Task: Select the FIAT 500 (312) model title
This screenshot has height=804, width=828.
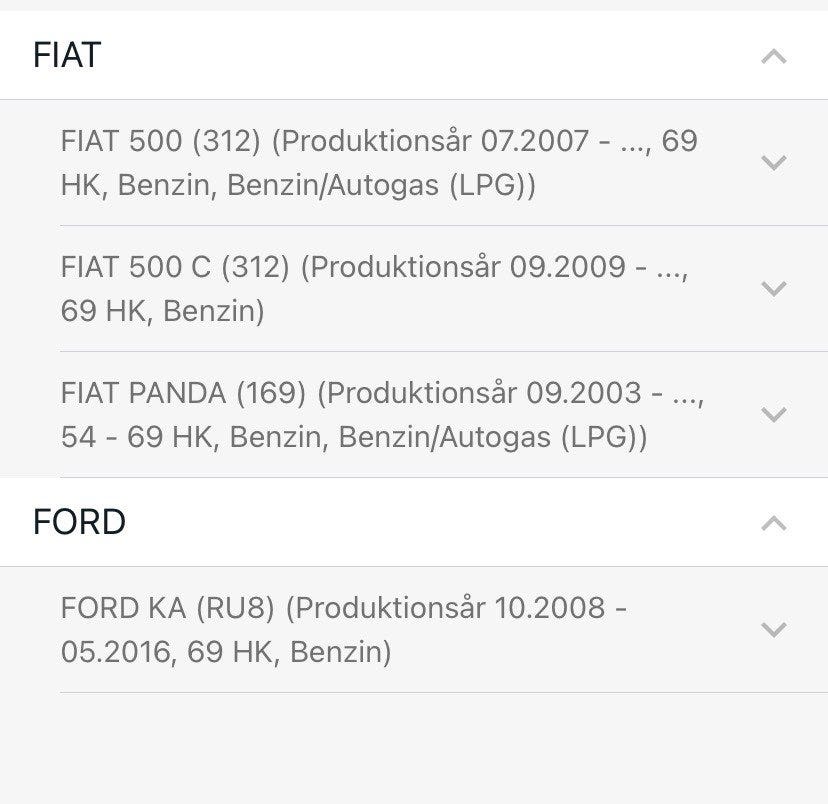Action: point(160,141)
